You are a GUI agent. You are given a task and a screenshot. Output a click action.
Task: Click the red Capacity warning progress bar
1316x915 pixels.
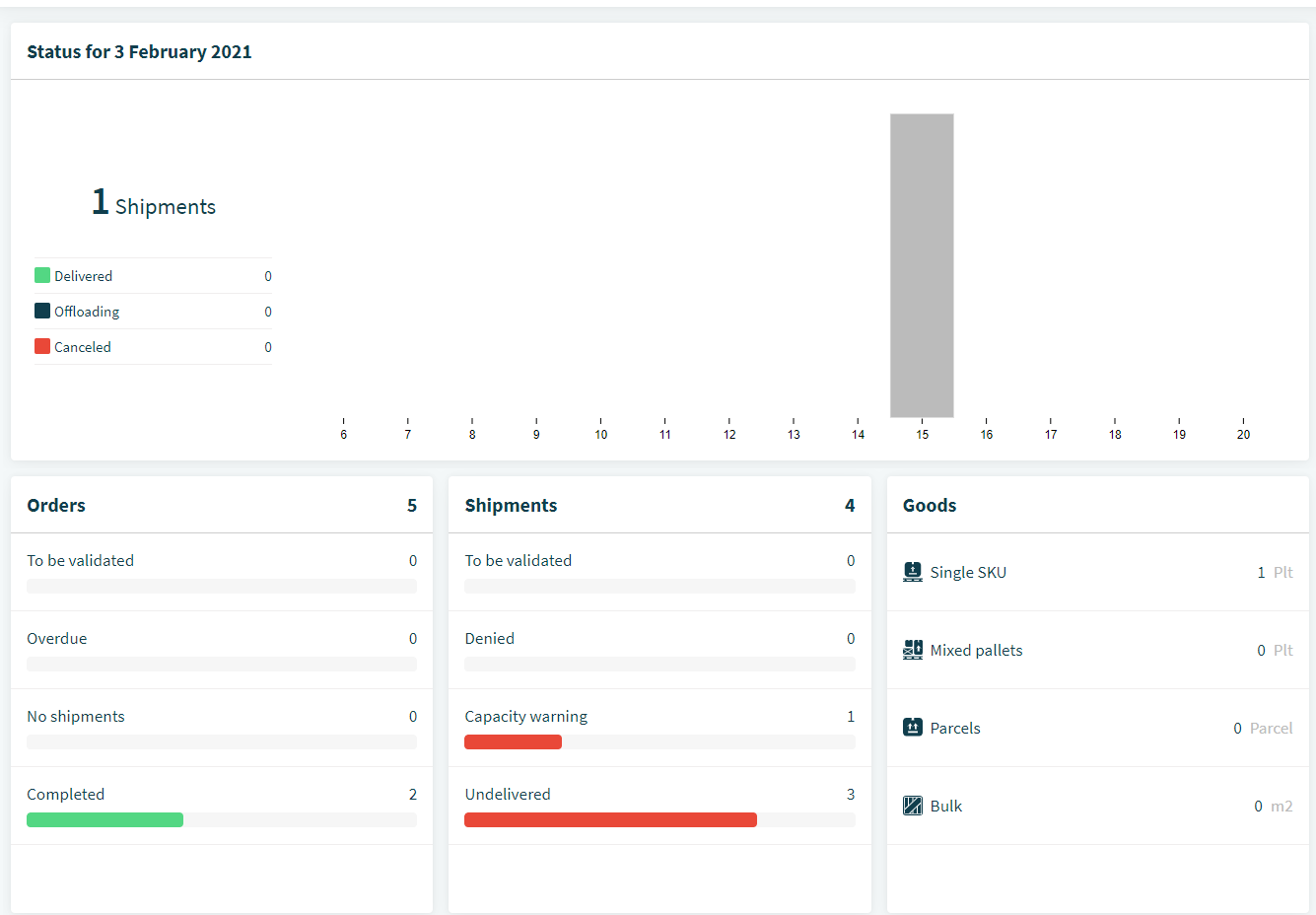(x=513, y=741)
